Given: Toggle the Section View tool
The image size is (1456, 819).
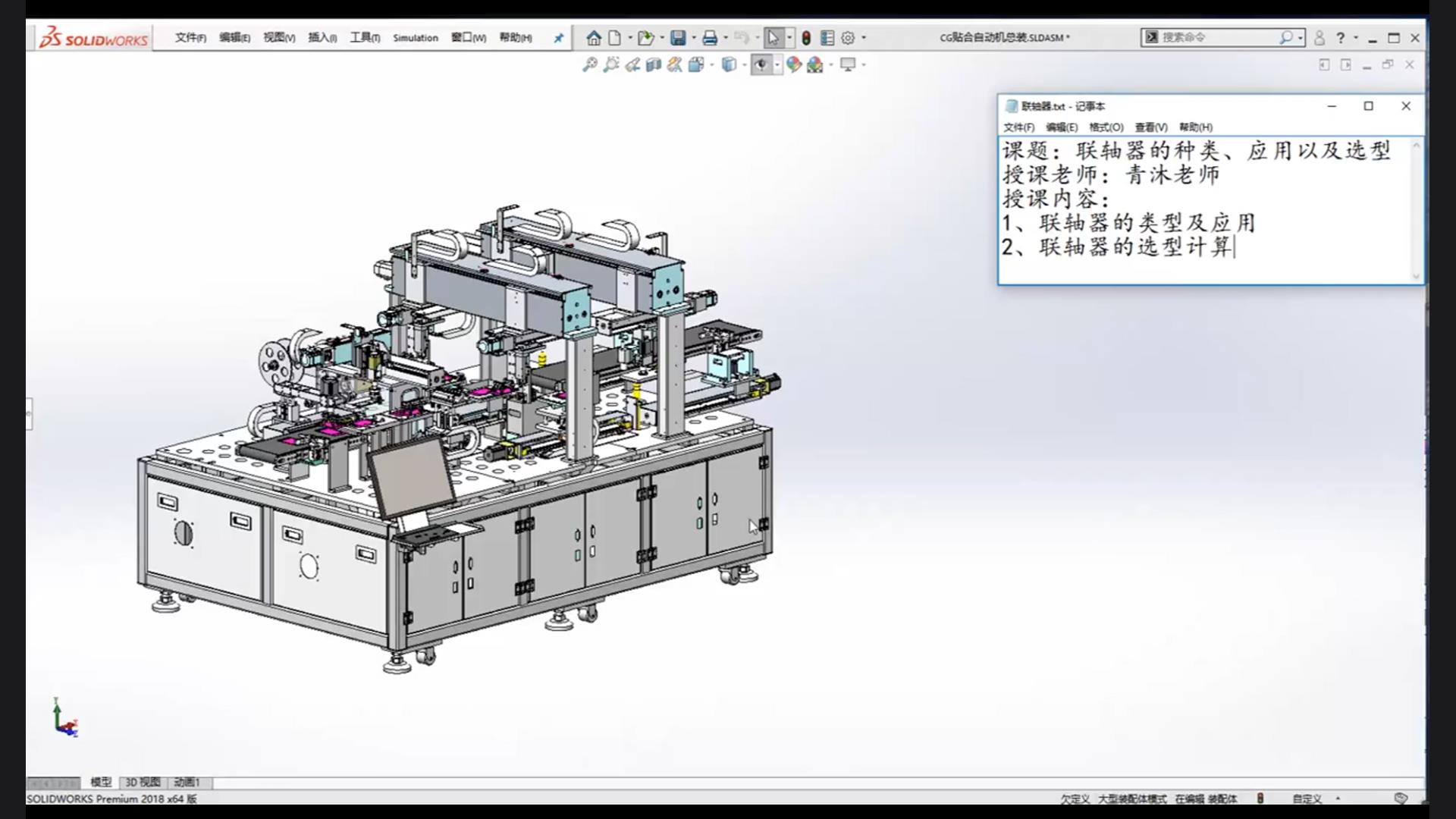Looking at the screenshot, I should tap(654, 64).
